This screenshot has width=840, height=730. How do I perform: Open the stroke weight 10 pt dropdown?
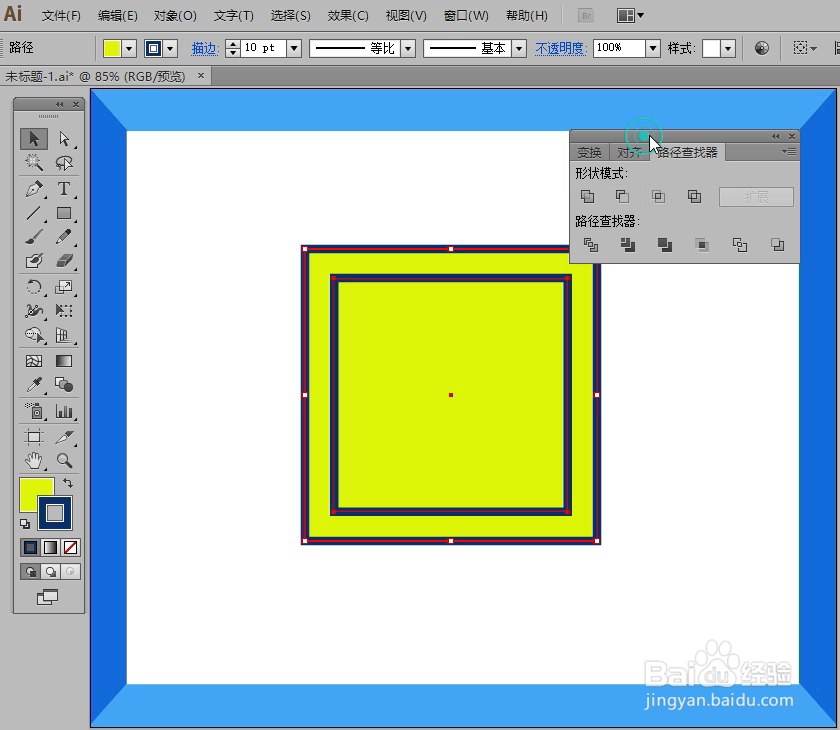tap(294, 49)
